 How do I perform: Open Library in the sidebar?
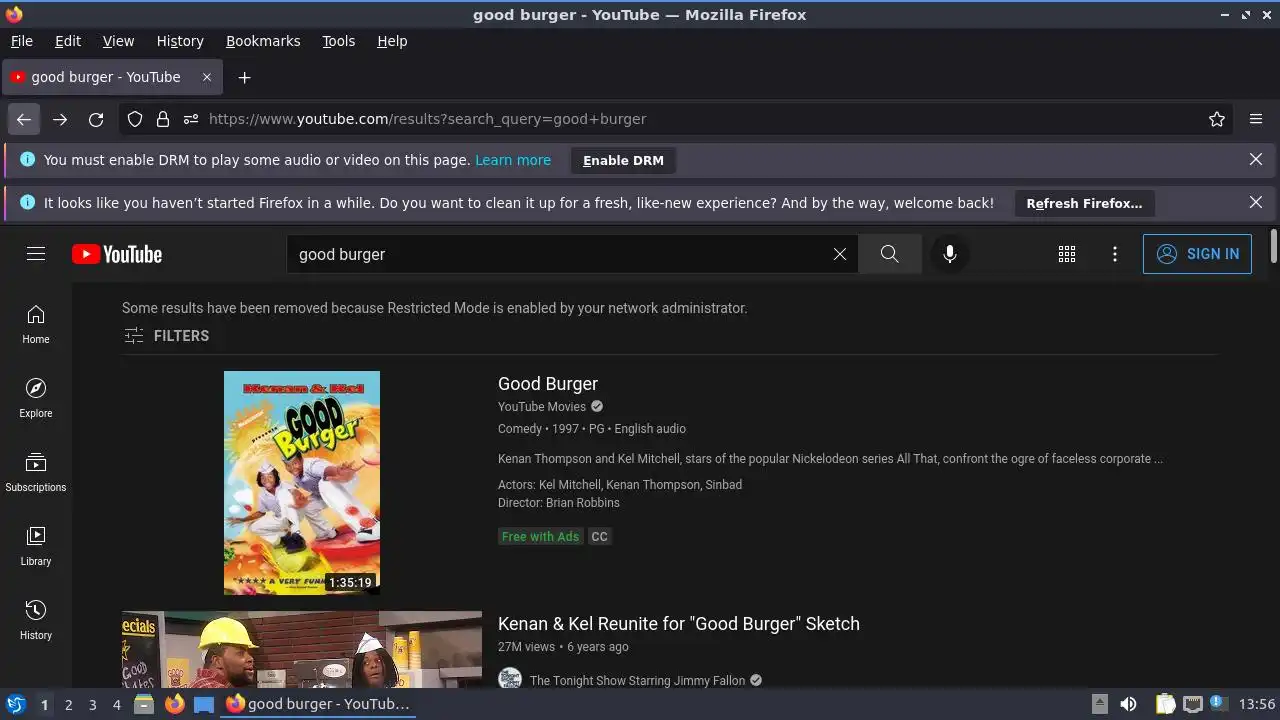pos(36,547)
